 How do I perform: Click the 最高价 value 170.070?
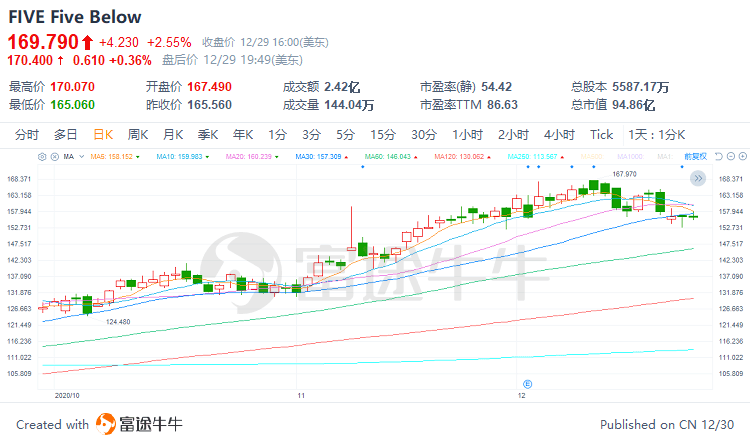(72, 87)
